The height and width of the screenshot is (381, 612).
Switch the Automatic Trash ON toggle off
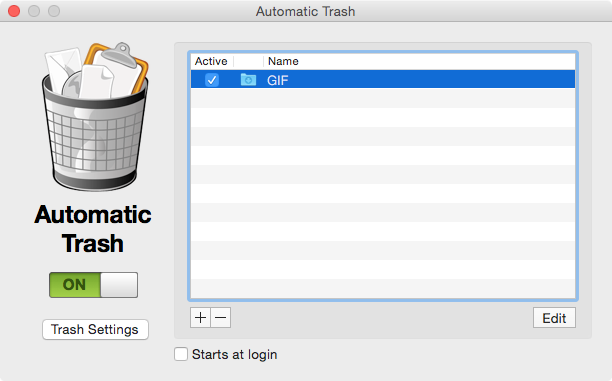(93, 285)
